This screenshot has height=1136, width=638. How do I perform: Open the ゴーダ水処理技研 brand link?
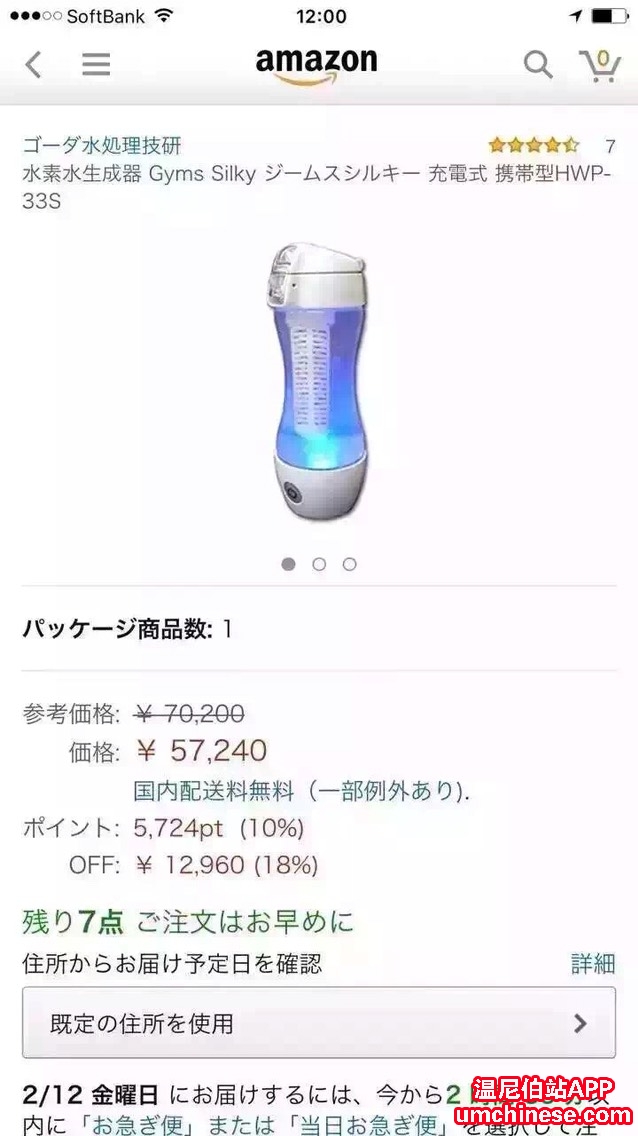tap(101, 146)
